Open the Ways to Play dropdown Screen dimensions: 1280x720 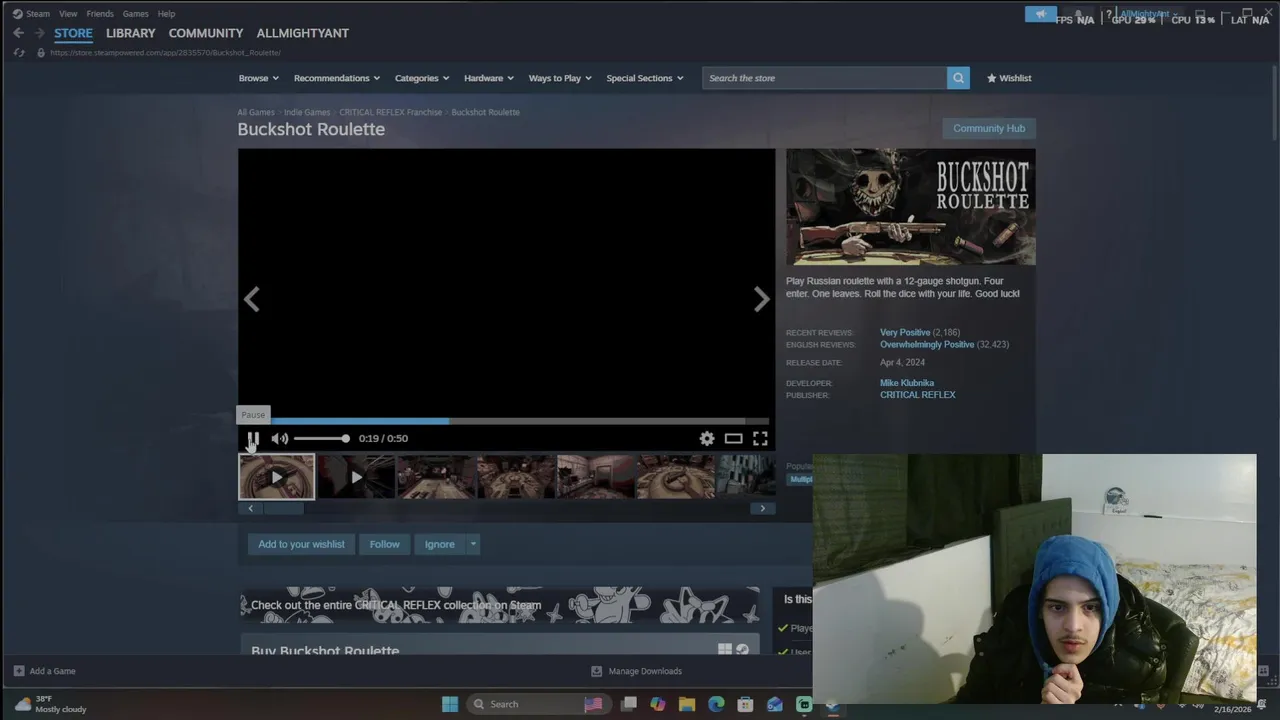(x=560, y=78)
